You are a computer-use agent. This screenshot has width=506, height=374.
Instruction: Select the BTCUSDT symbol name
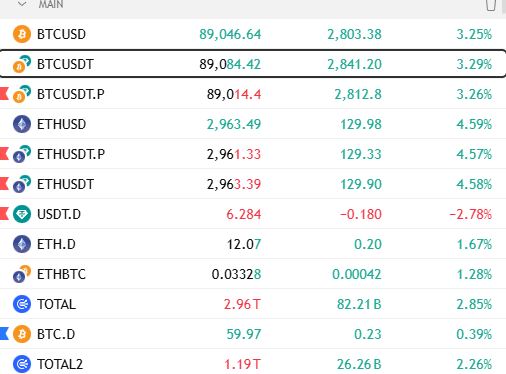click(x=65, y=64)
